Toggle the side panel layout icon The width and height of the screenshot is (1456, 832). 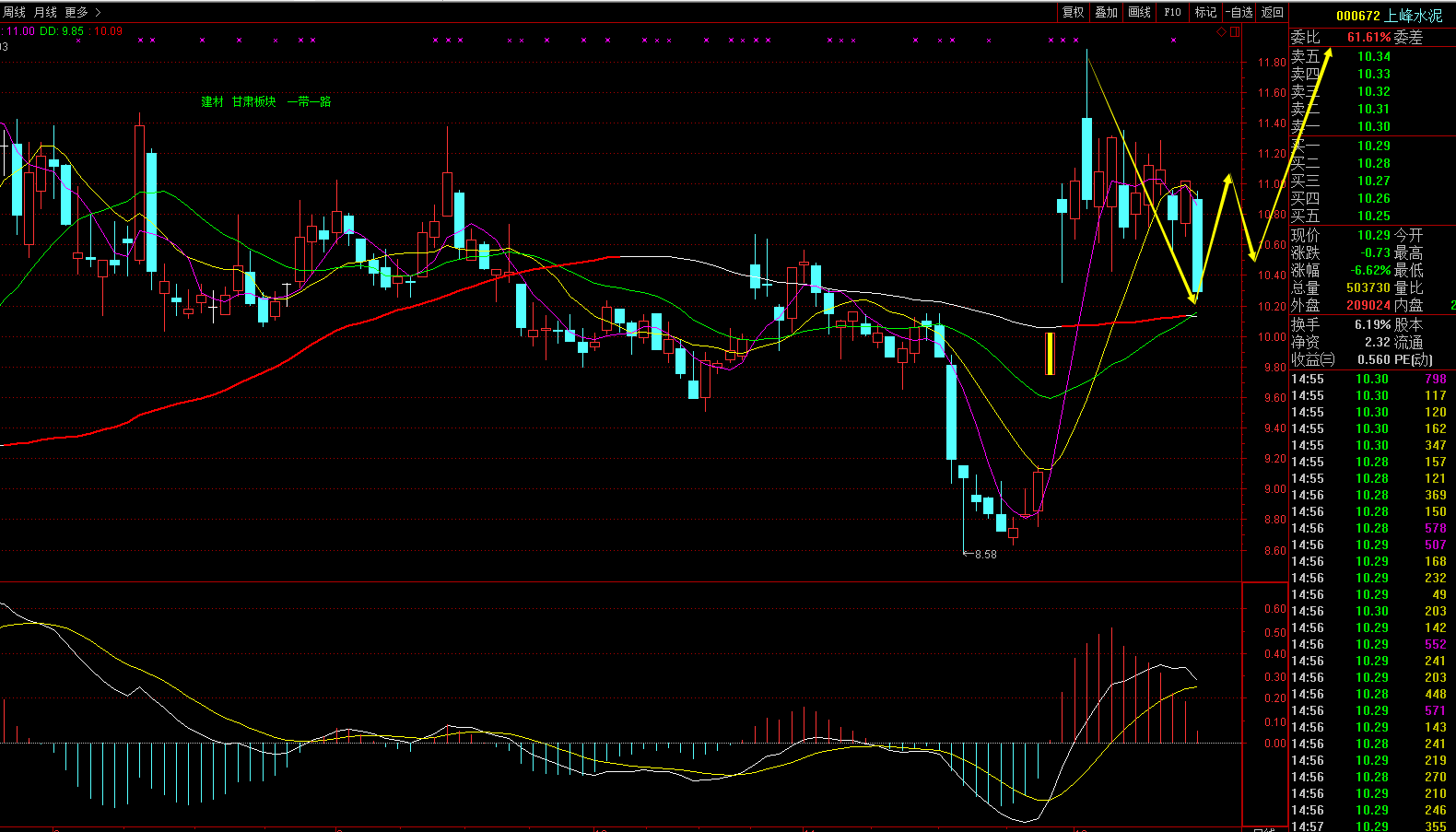pyautogui.click(x=1235, y=32)
